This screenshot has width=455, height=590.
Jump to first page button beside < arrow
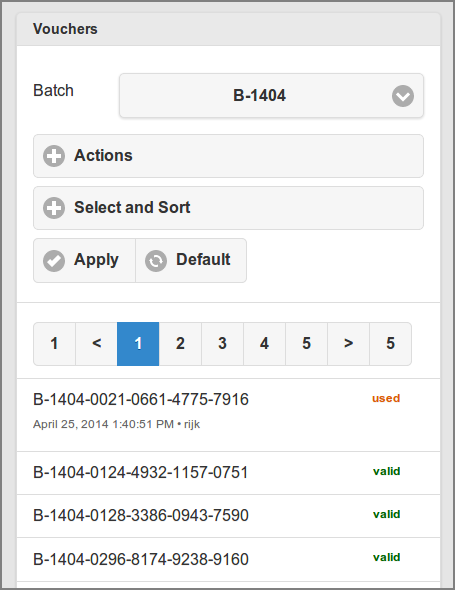point(55,344)
